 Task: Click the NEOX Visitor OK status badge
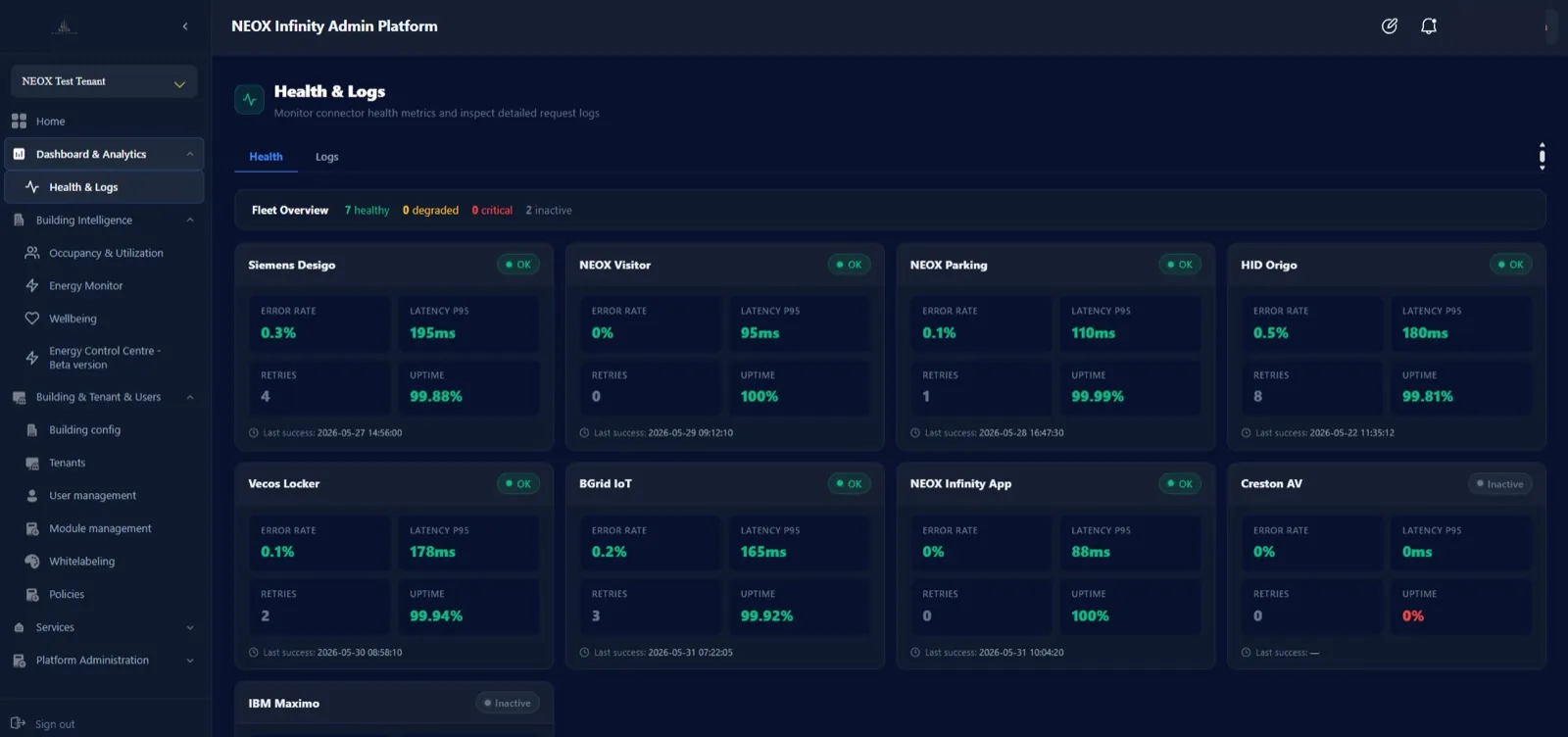(849, 265)
